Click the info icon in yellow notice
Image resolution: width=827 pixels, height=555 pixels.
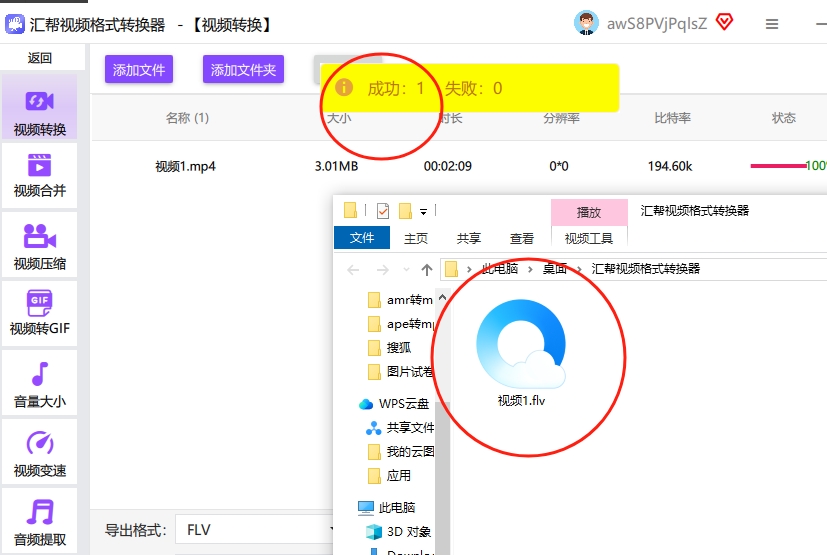(344, 87)
